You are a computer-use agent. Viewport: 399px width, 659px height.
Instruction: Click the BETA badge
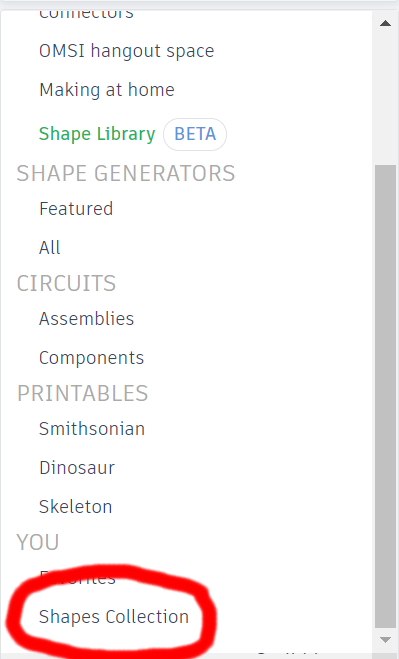(x=195, y=134)
